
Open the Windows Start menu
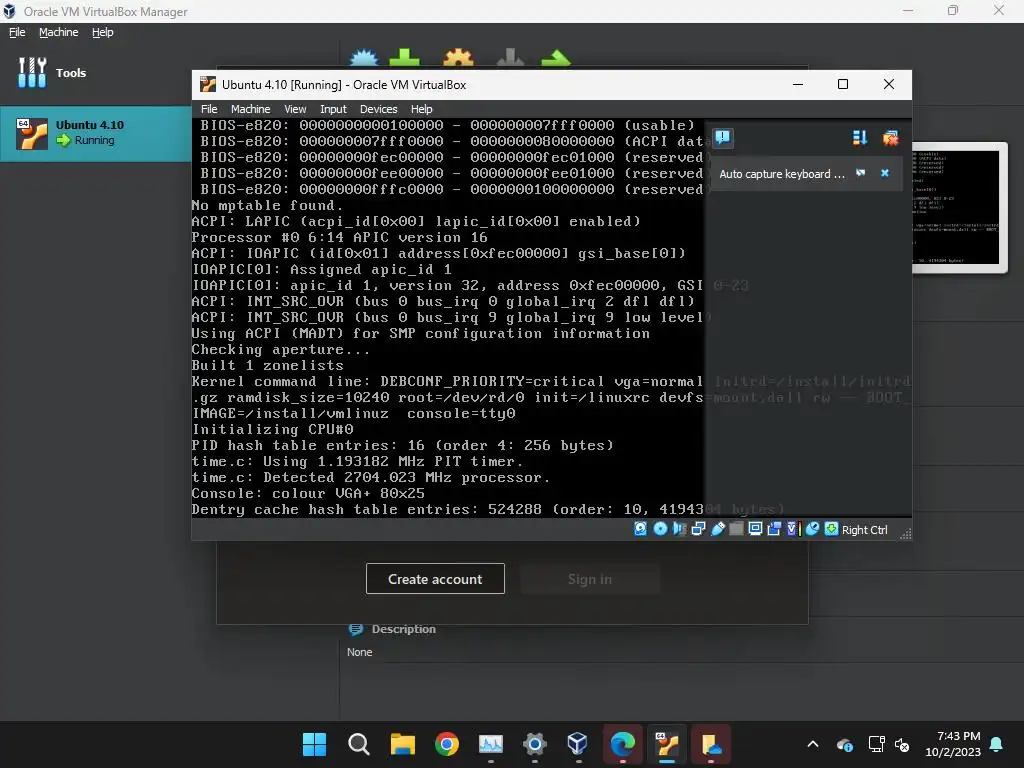click(314, 744)
